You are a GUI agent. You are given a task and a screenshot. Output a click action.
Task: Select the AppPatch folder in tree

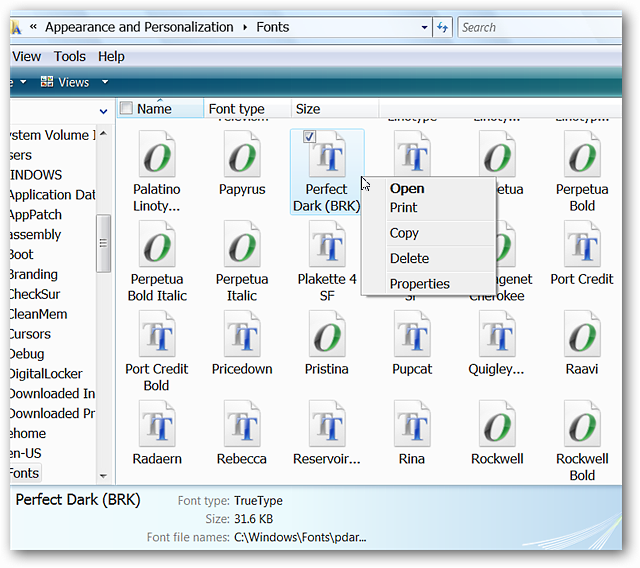click(x=36, y=215)
